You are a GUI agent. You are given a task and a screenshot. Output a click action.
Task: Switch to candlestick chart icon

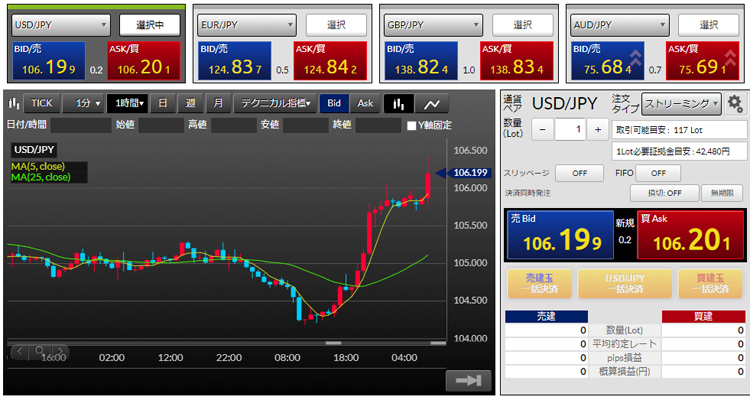pos(400,103)
